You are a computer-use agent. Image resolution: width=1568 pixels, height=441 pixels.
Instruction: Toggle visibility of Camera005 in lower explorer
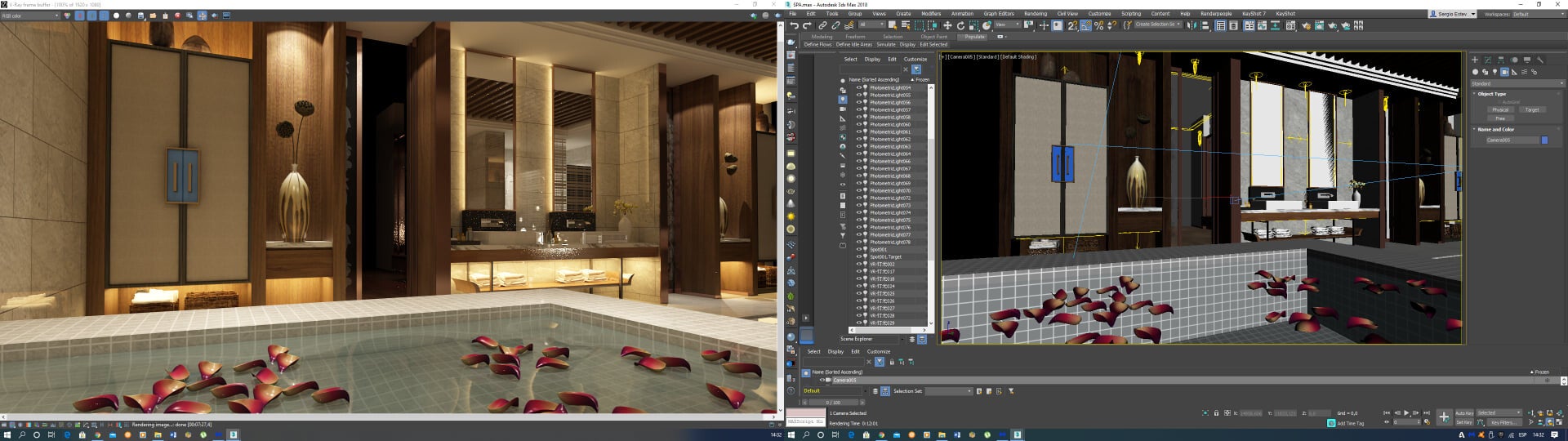(x=822, y=380)
